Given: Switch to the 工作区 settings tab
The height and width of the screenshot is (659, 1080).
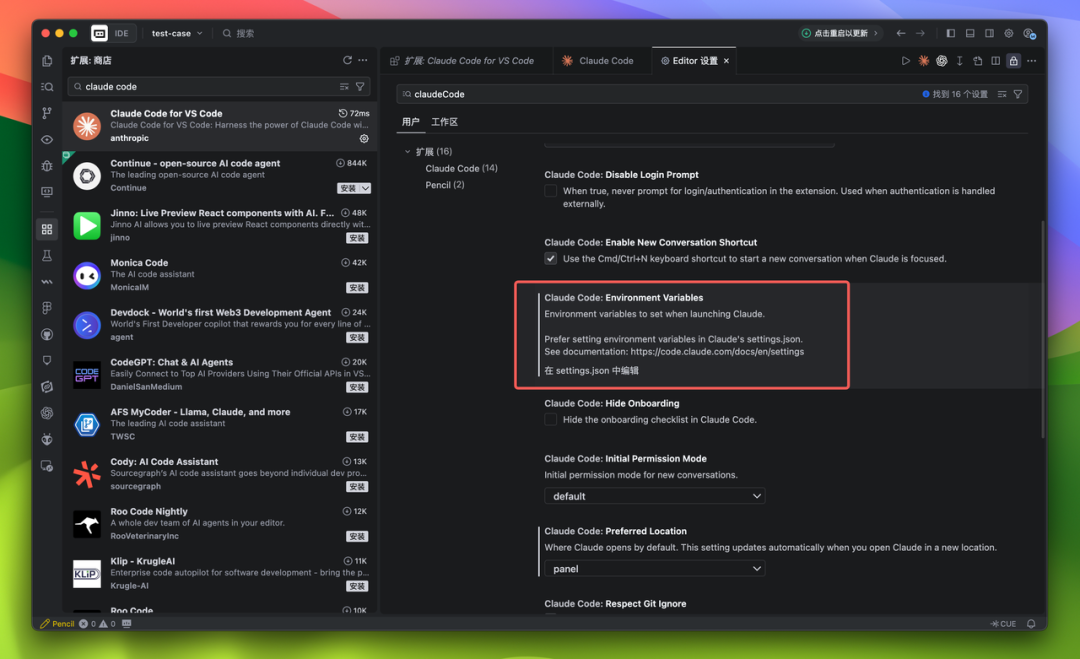Looking at the screenshot, I should coord(444,122).
